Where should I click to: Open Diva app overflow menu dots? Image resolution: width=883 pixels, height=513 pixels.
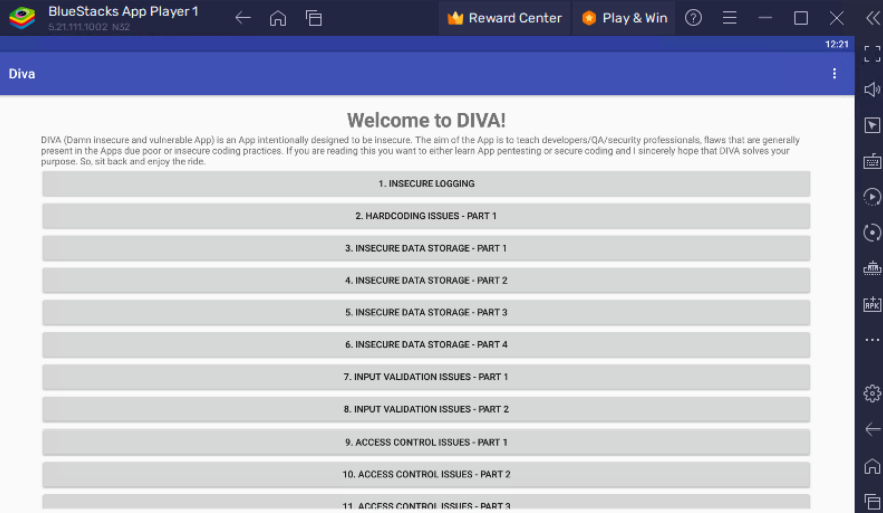(x=834, y=74)
